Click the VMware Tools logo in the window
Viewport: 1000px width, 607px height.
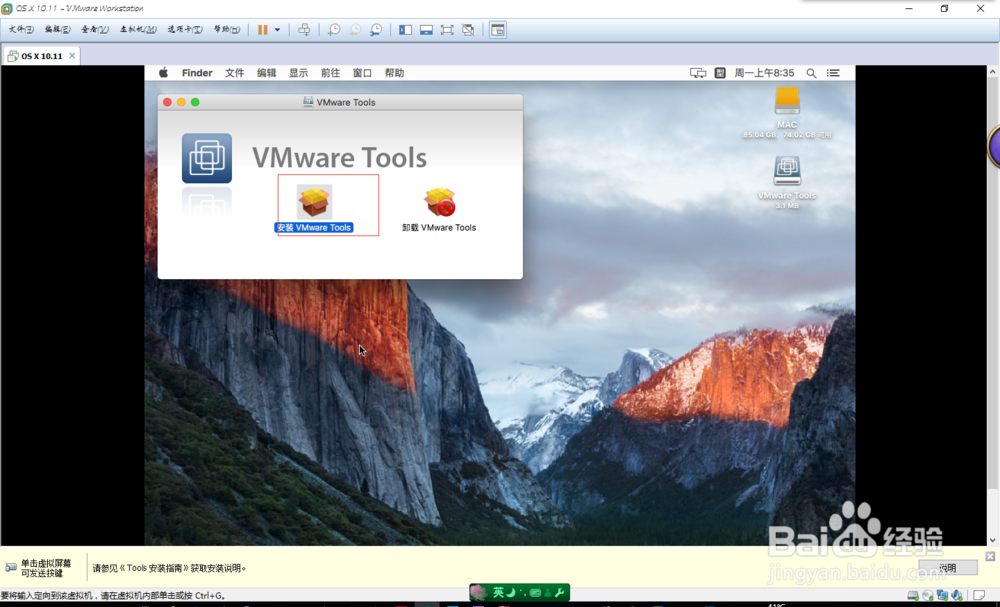207,158
